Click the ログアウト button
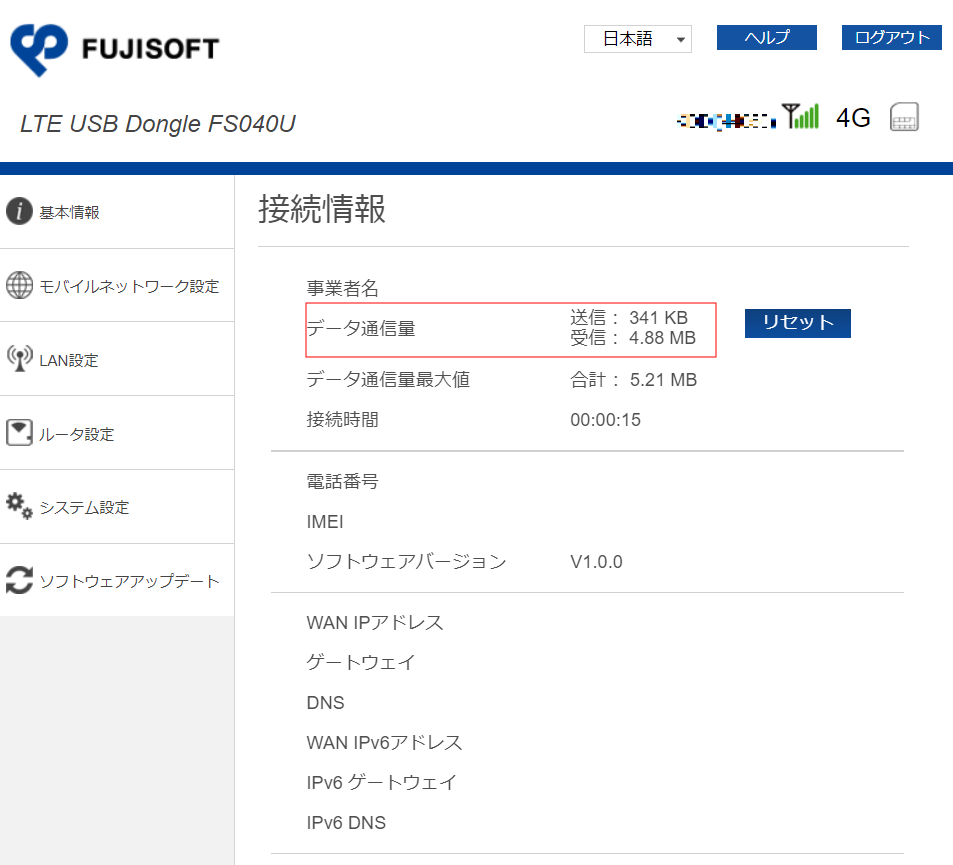The width and height of the screenshot is (953, 865). click(892, 38)
